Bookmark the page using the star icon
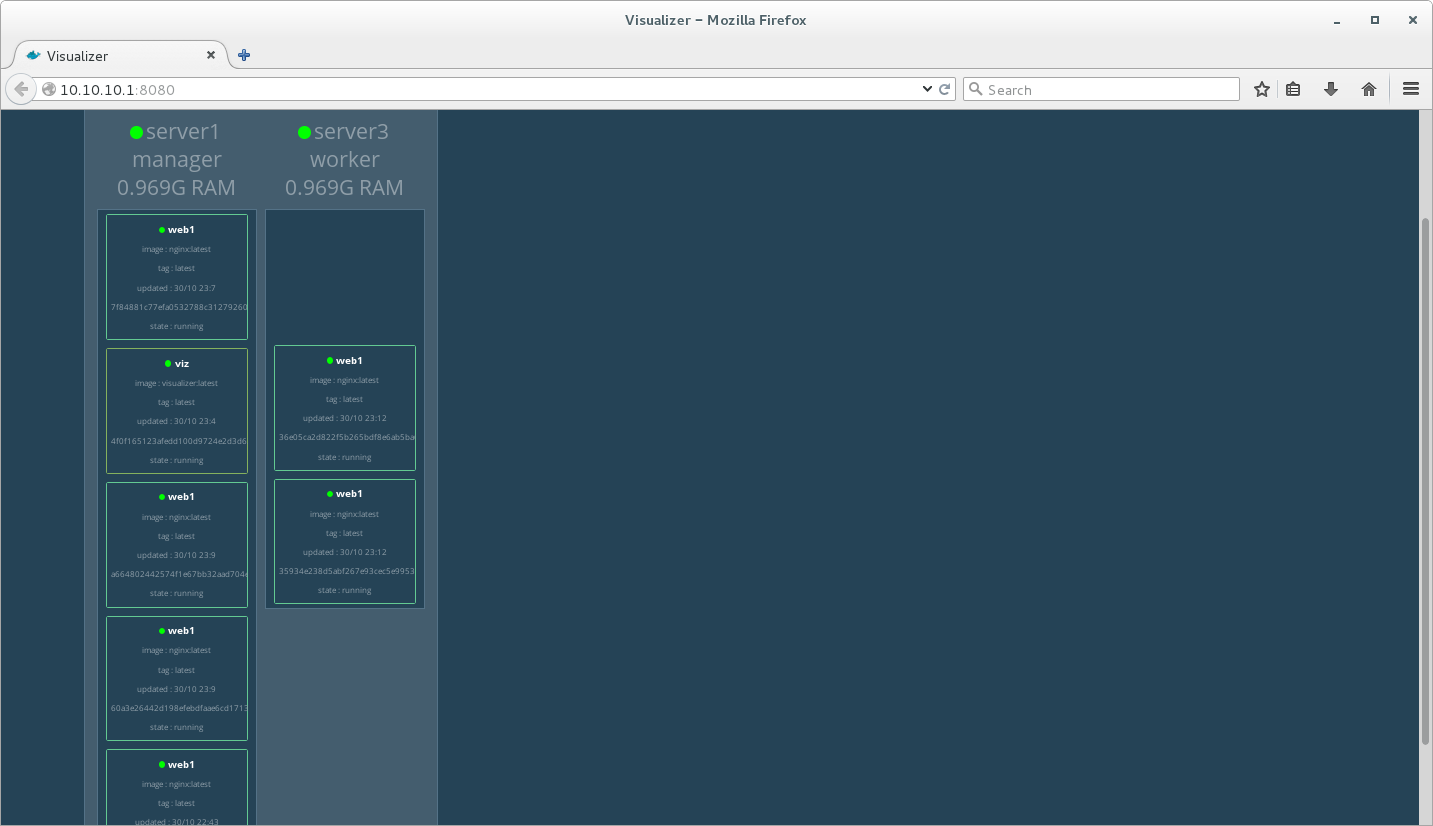The height and width of the screenshot is (826, 1433). [1261, 89]
